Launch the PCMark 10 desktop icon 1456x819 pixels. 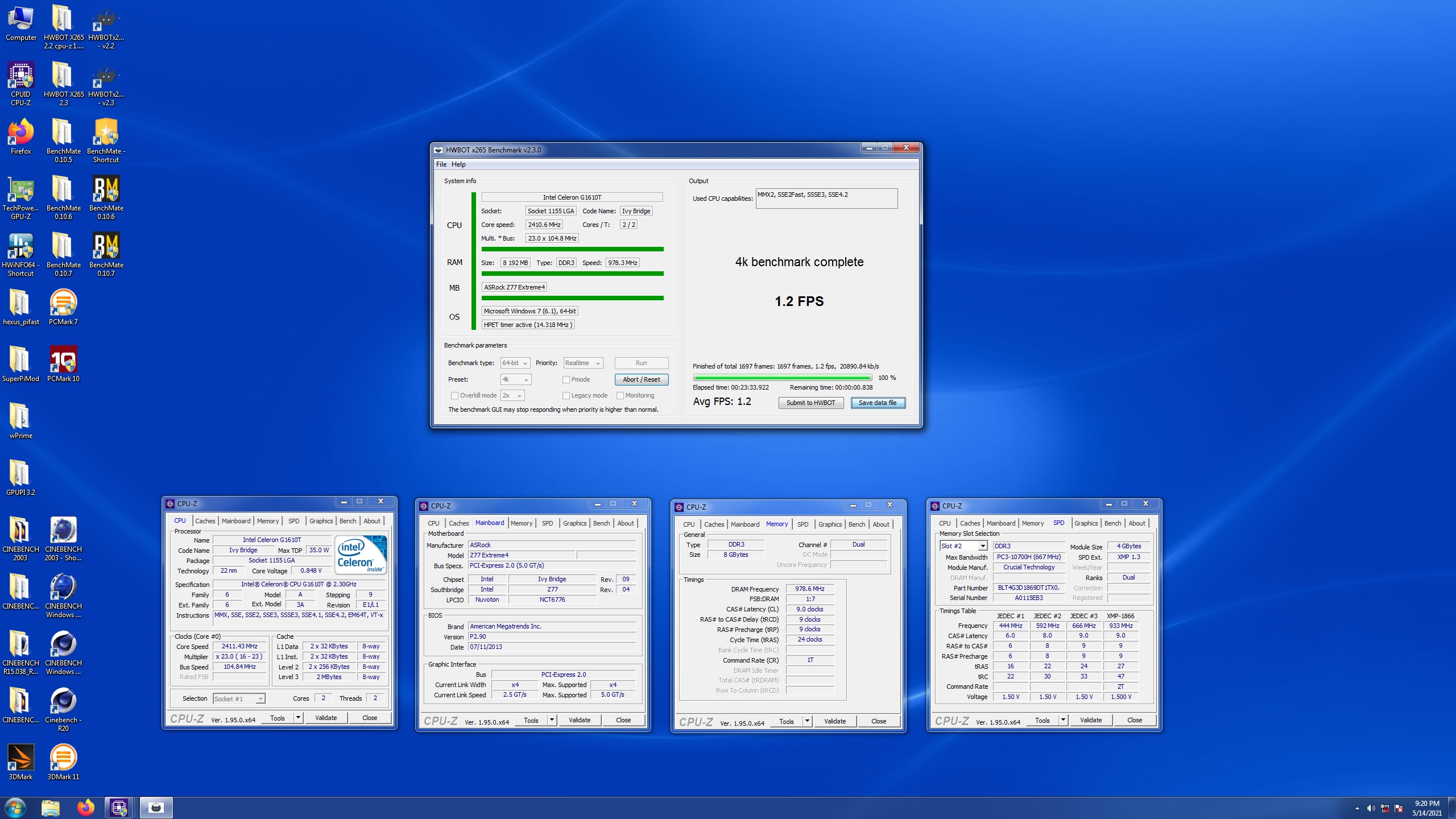pyautogui.click(x=63, y=364)
